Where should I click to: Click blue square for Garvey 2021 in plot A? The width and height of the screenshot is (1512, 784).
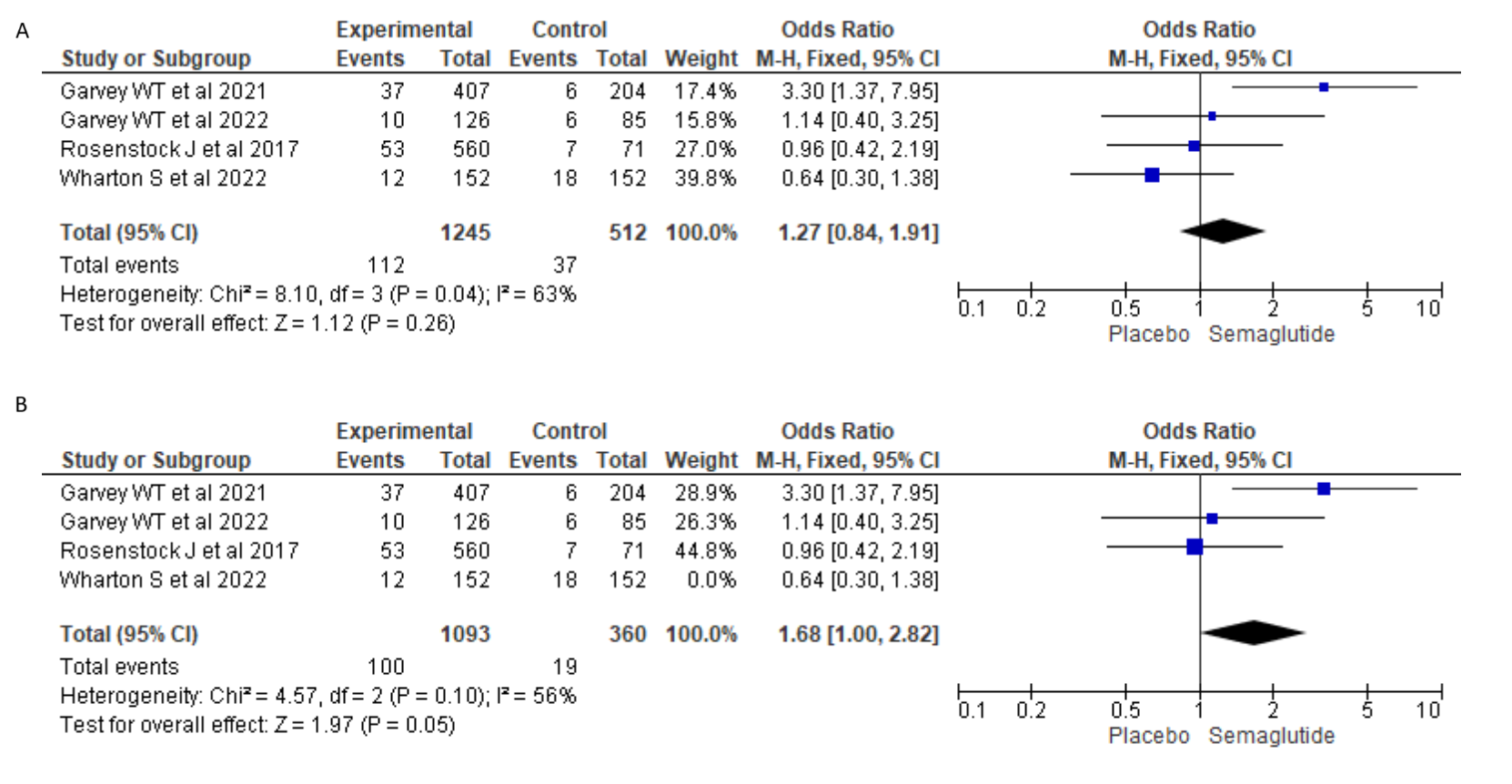pyautogui.click(x=1324, y=87)
